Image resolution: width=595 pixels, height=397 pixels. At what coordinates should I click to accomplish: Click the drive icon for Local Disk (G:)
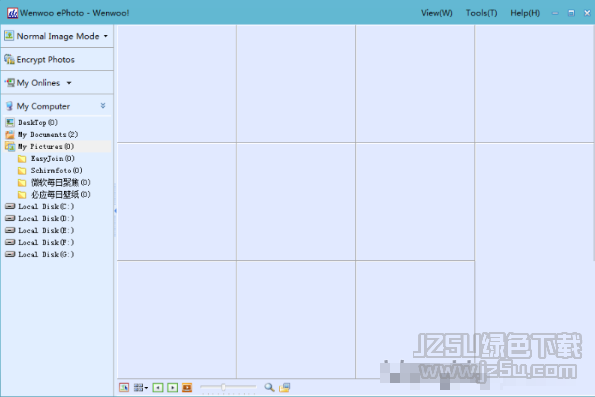click(x=10, y=254)
